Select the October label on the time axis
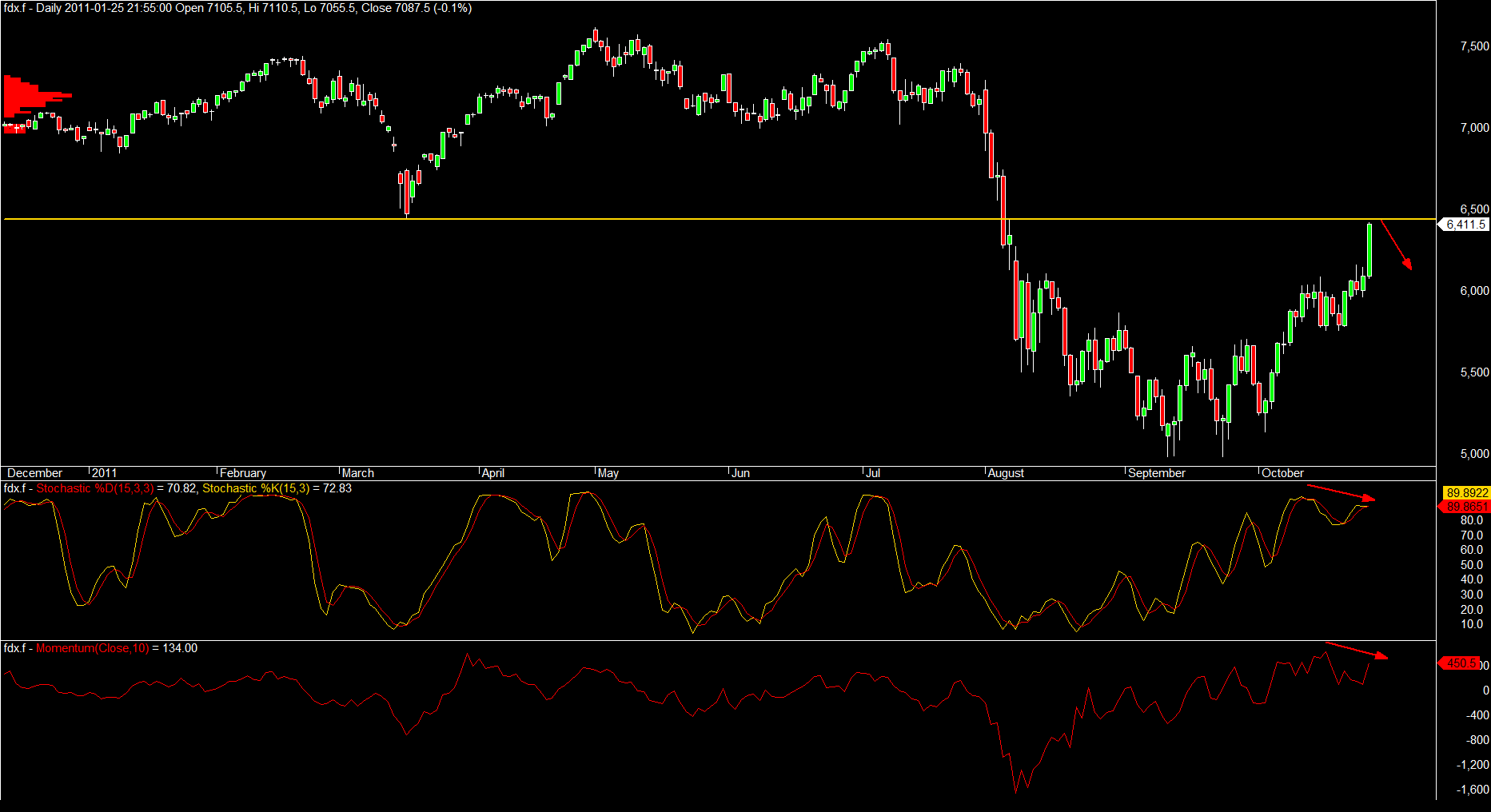The width and height of the screenshot is (1491, 812). (1282, 473)
